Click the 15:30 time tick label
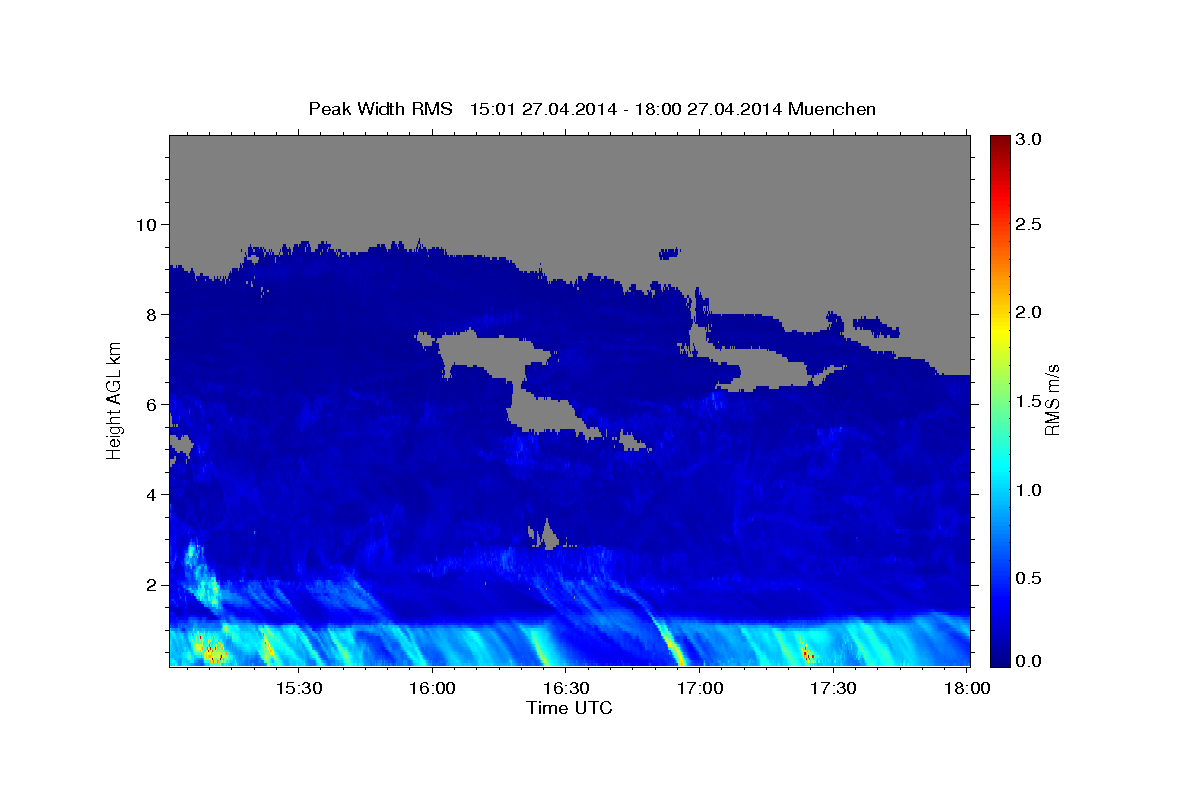The height and width of the screenshot is (800, 1200). click(299, 688)
